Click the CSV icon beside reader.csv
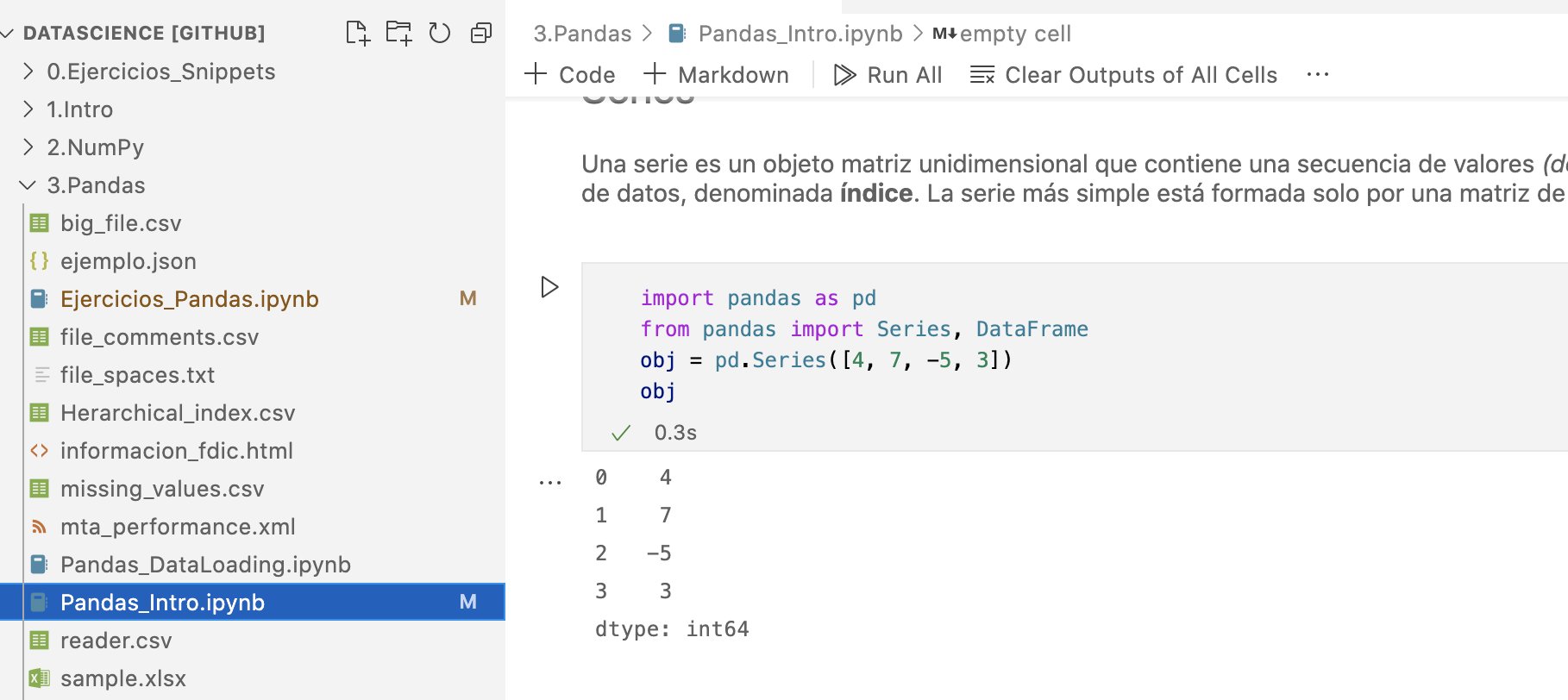Image resolution: width=1568 pixels, height=700 pixels. pyautogui.click(x=40, y=641)
